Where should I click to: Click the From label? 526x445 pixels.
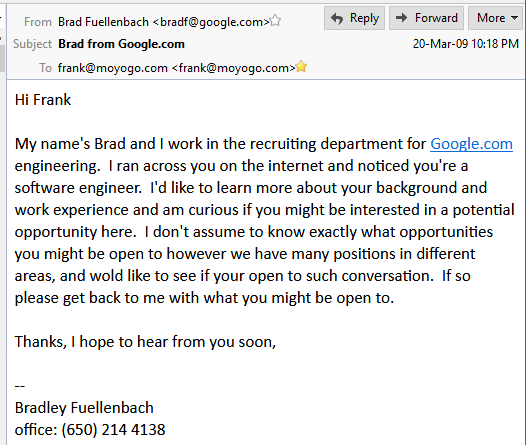[x=38, y=22]
